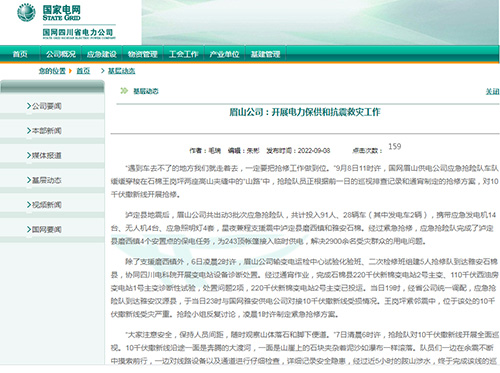Follow the 基层动态 breadcrumb link
This screenshot has width=500, height=373.
click(122, 71)
